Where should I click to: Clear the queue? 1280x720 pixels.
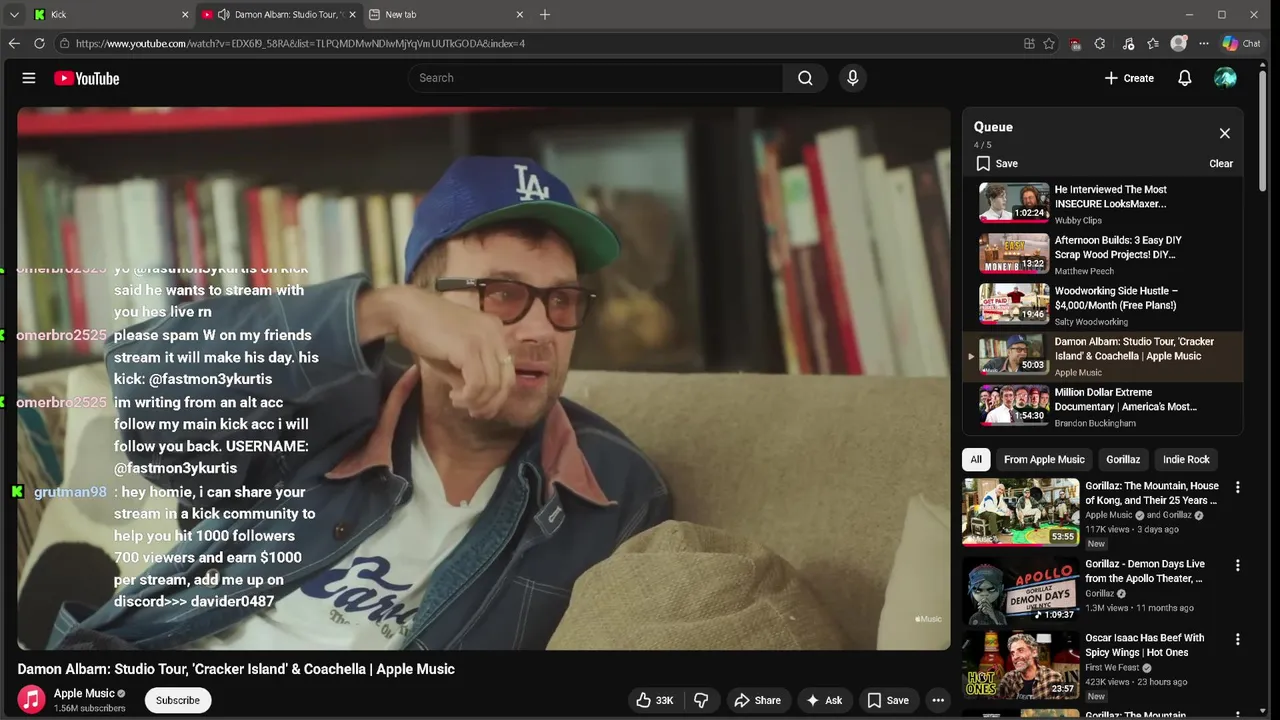1221,163
